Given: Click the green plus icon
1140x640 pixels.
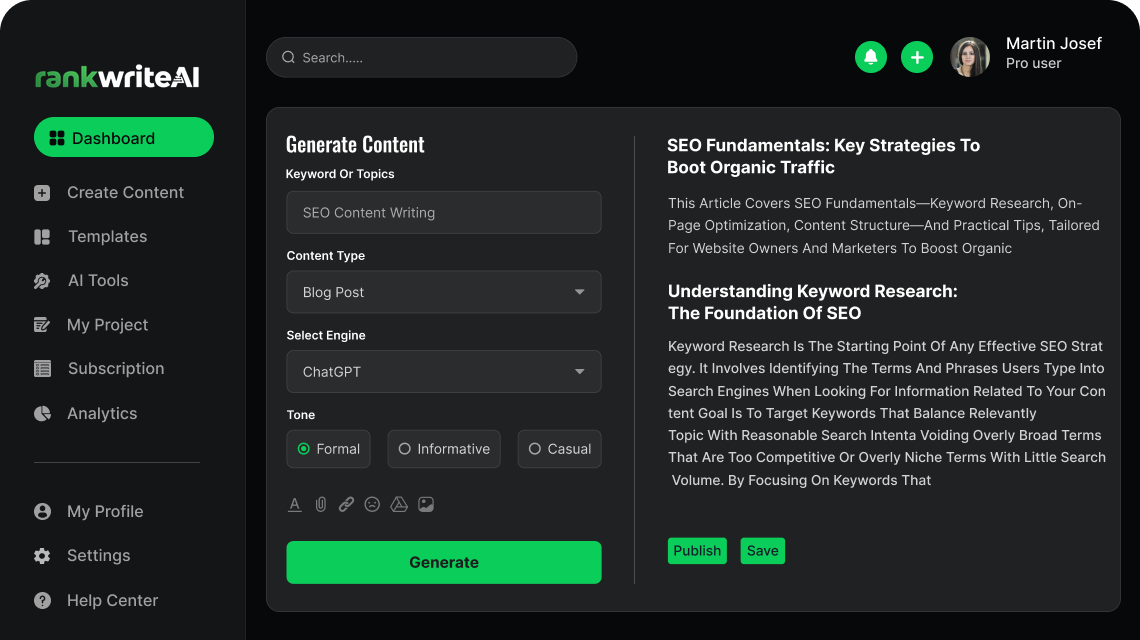Looking at the screenshot, I should click(917, 57).
